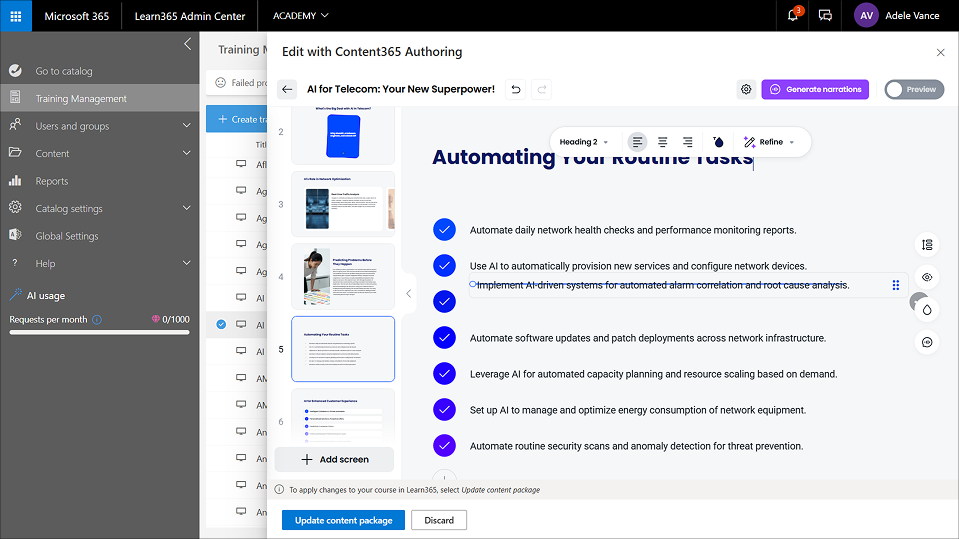
Task: Click the spacing adjustment icon on right rail
Action: [x=927, y=245]
